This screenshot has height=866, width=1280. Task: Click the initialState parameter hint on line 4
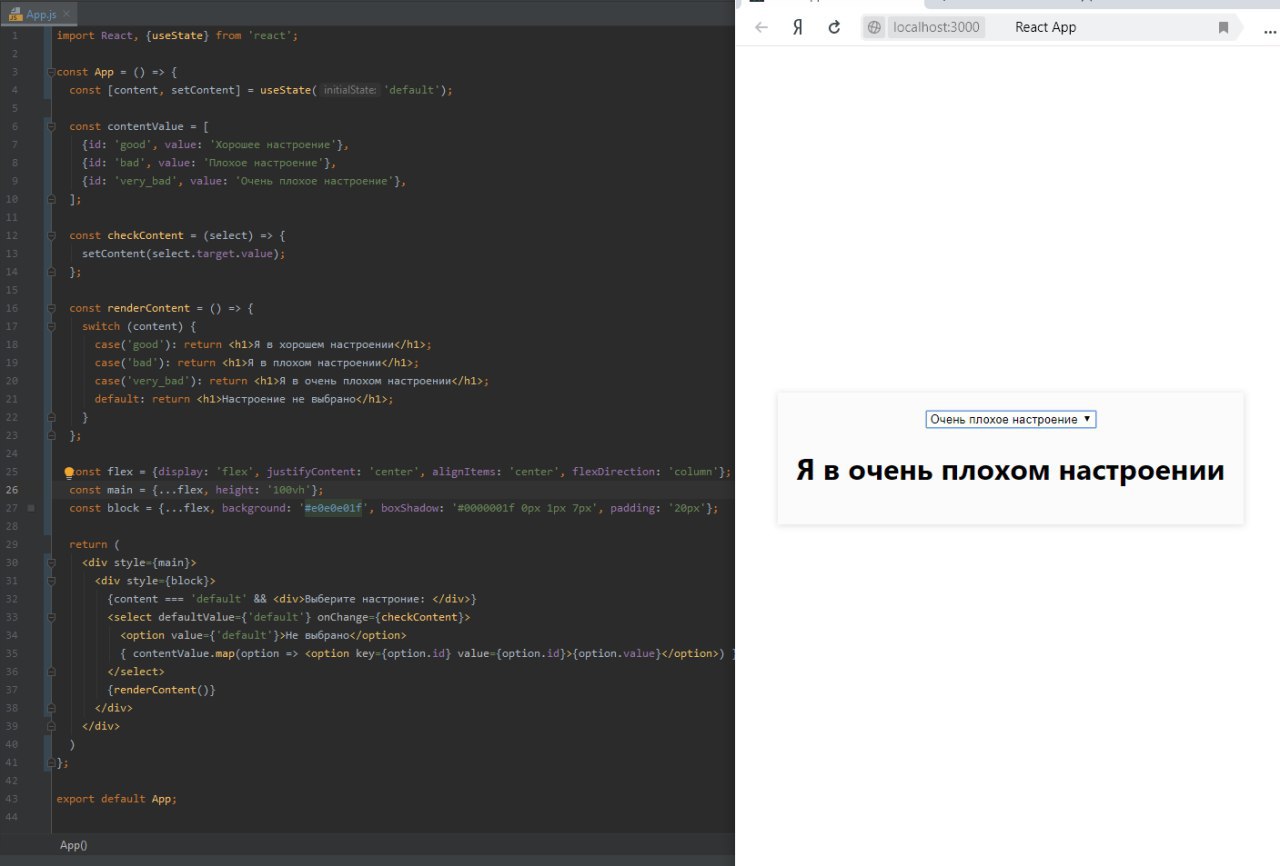tap(349, 90)
